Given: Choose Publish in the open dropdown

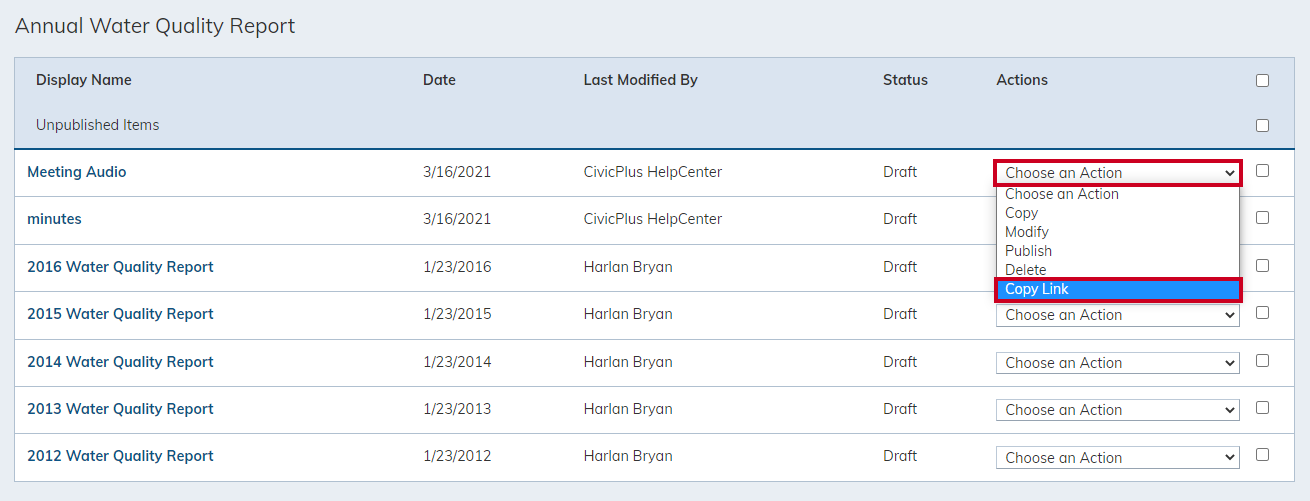Looking at the screenshot, I should click(x=1117, y=251).
